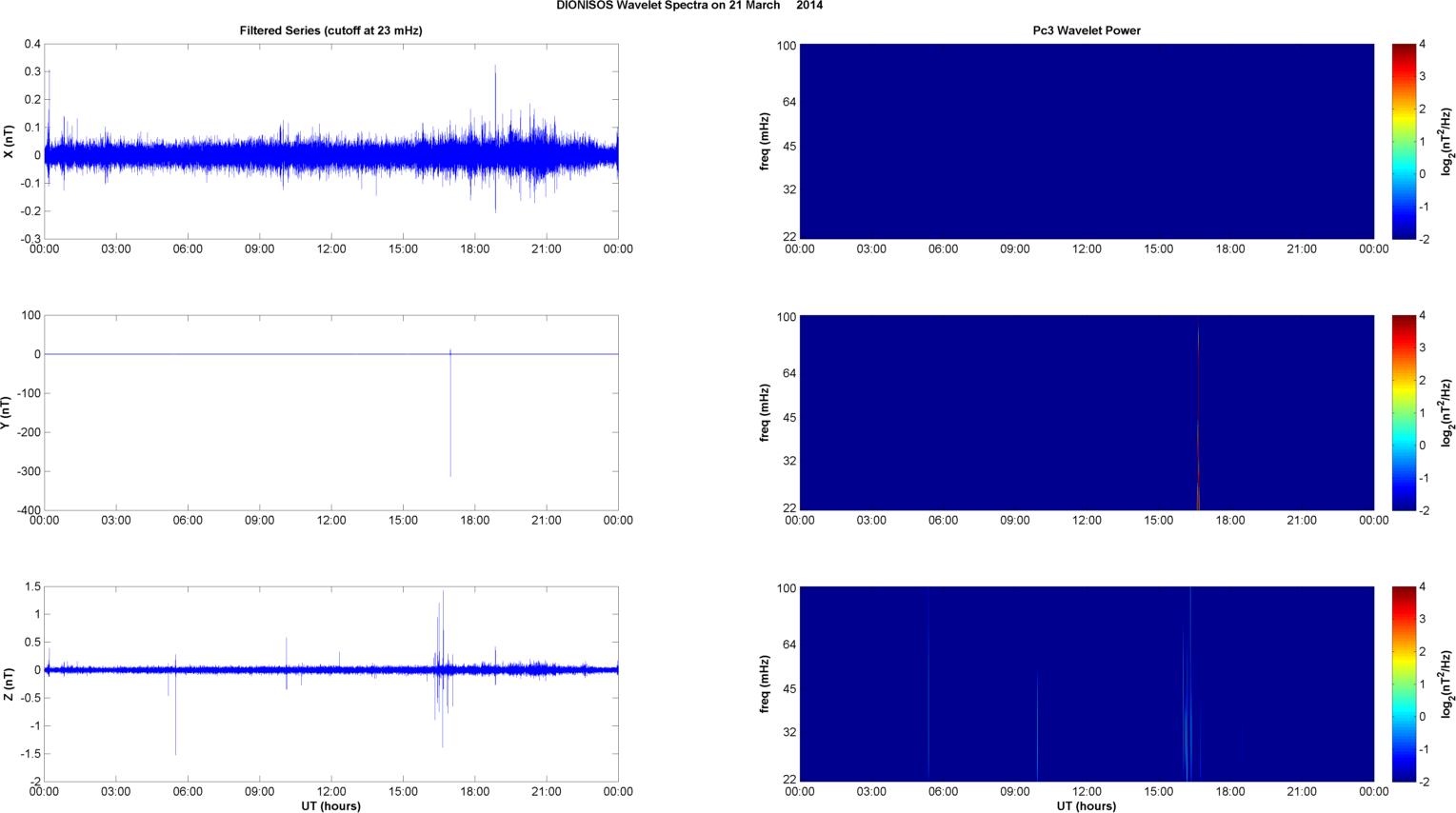1456x813 pixels.
Task: Click the '0.1' tick on the X series axis
Action: pyautogui.click(x=32, y=128)
